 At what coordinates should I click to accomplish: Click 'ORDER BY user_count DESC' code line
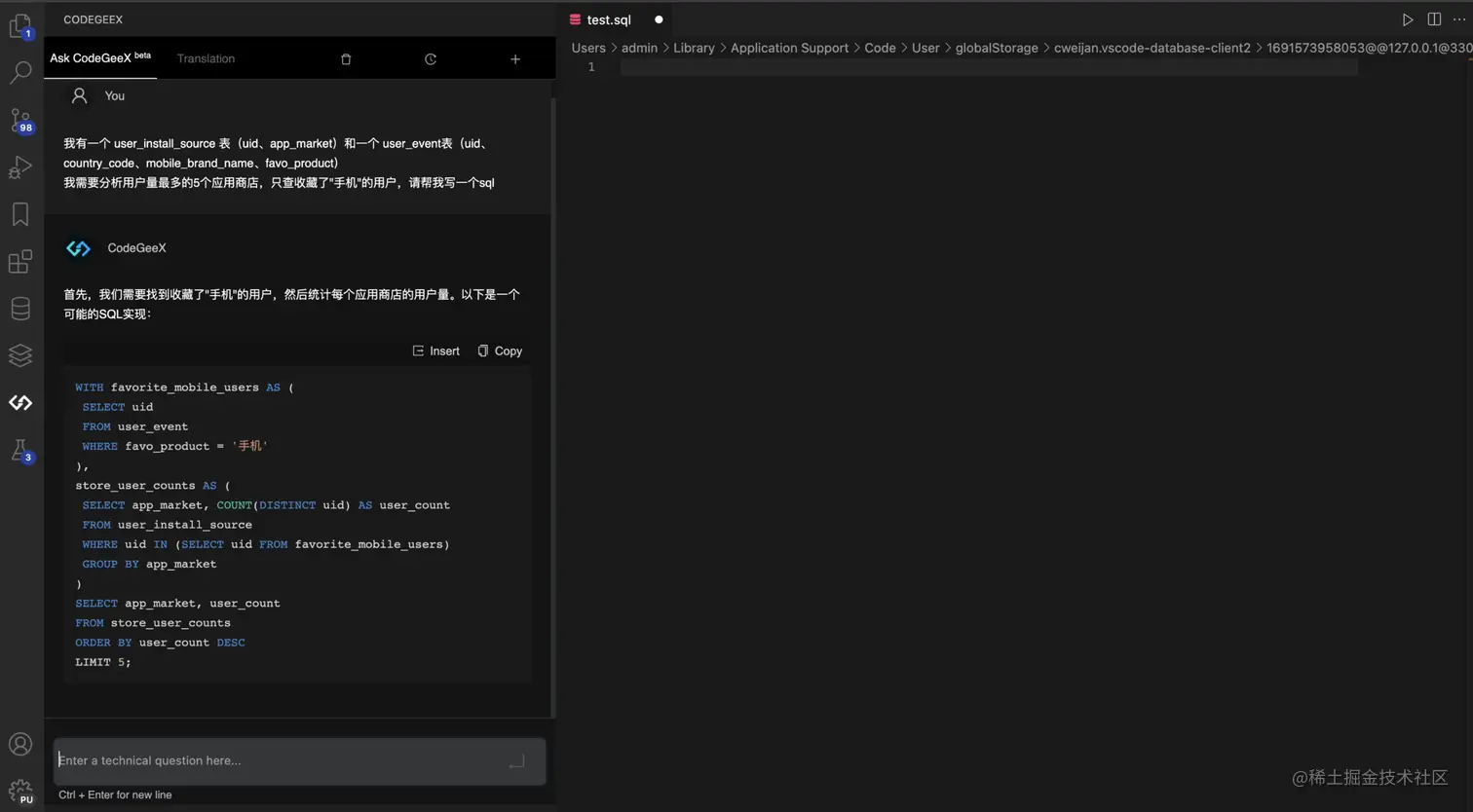point(160,643)
